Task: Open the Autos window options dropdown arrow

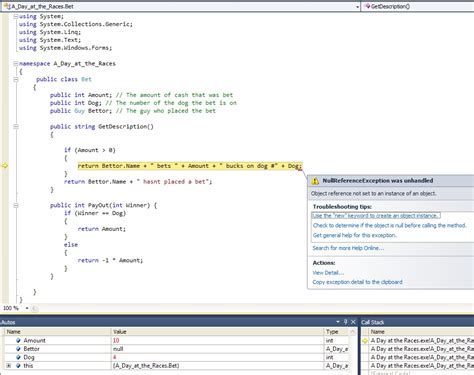Action: click(x=338, y=322)
